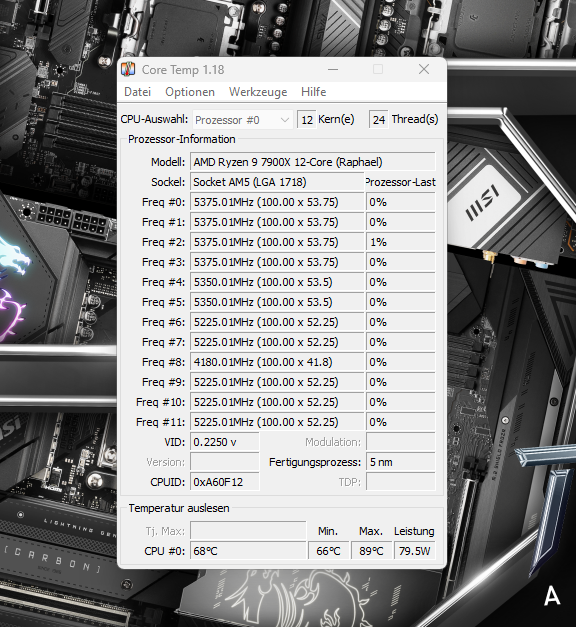The image size is (576, 627).
Task: Click the 1% load value for Freq #2
Action: point(400,242)
